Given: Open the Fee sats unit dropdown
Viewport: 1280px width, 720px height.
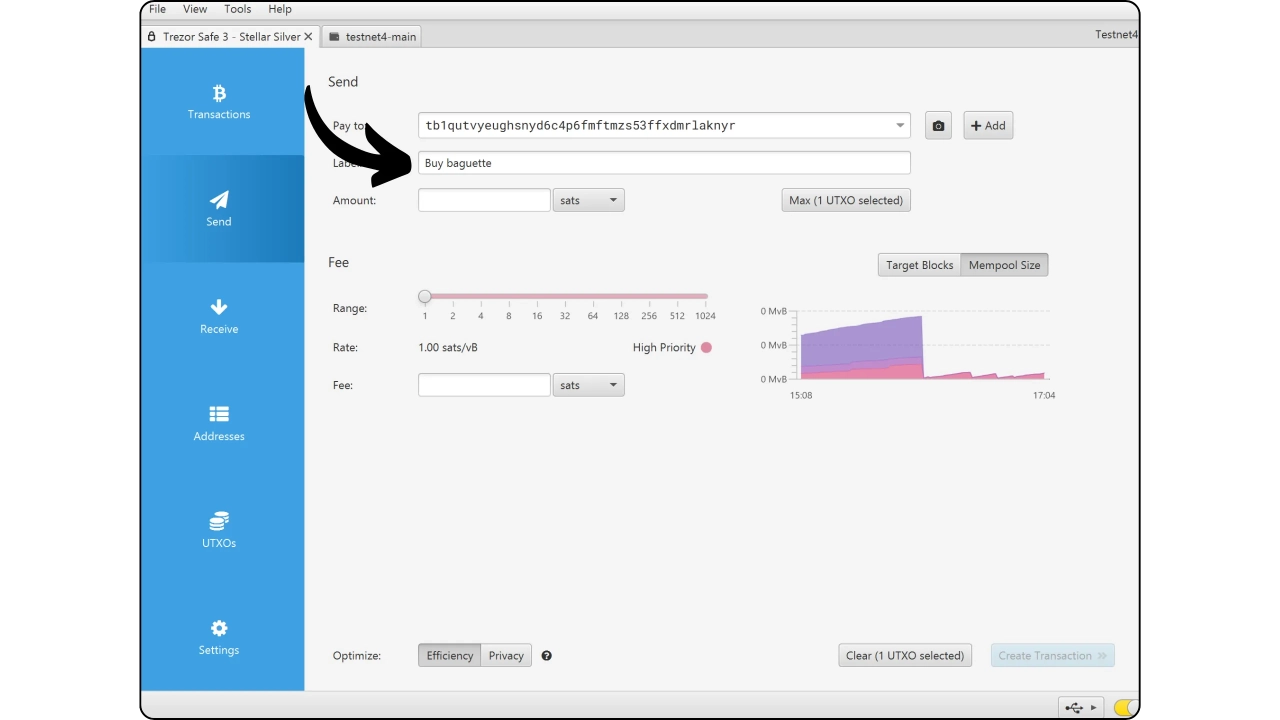Looking at the screenshot, I should 588,385.
